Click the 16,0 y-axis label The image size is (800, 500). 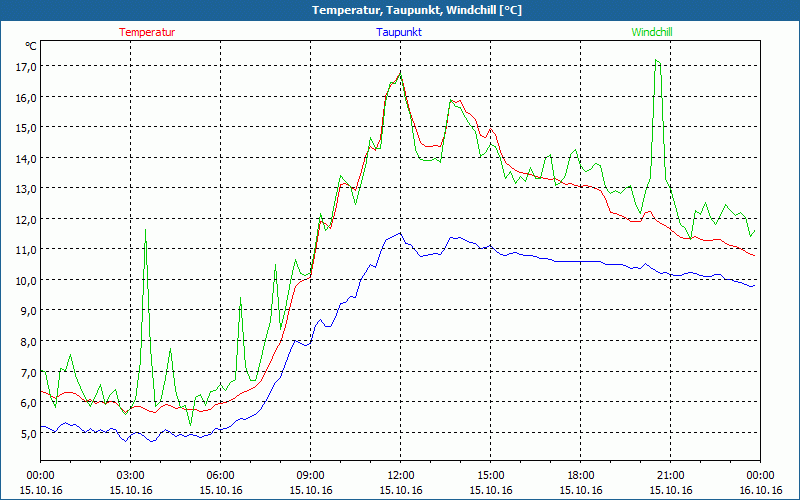[26, 97]
